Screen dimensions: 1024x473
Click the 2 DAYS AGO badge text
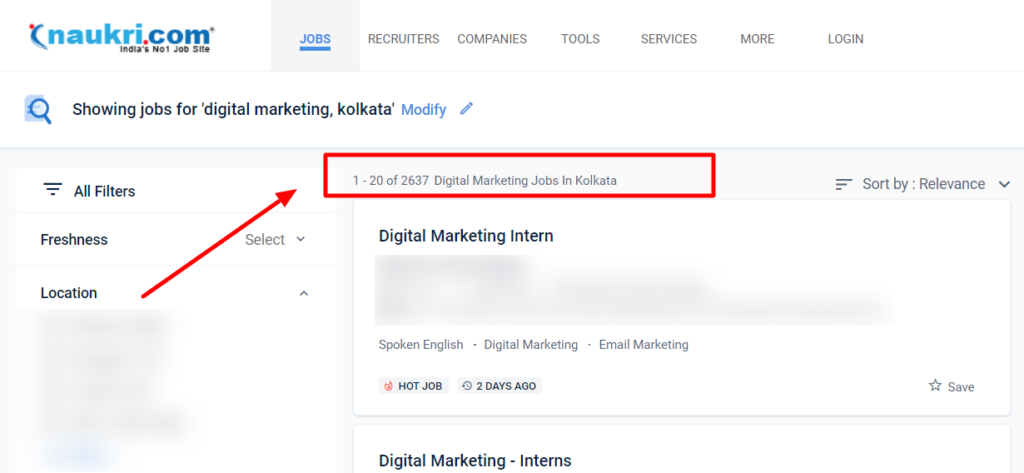click(x=506, y=386)
